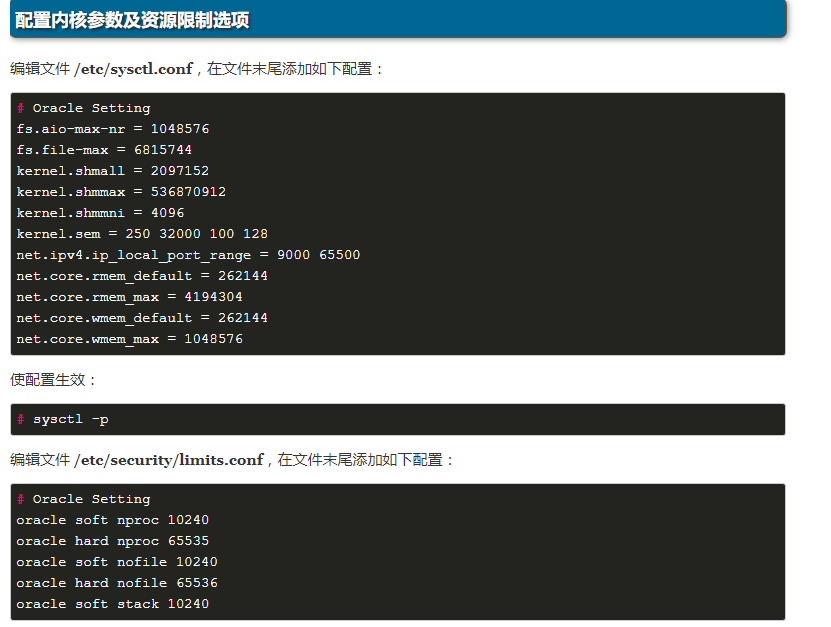Viewport: 831px width, 627px height.
Task: Click the line kernel.shmmni = 4096
Action: point(101,213)
